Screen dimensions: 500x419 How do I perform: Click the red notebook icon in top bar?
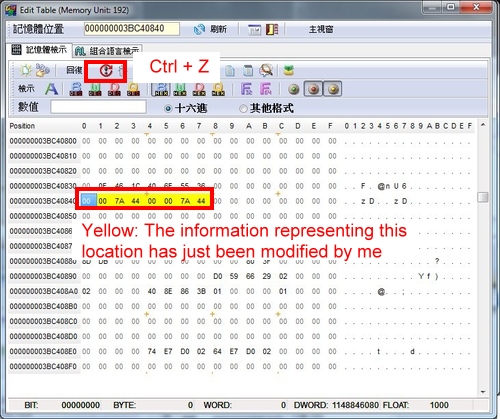272,29
